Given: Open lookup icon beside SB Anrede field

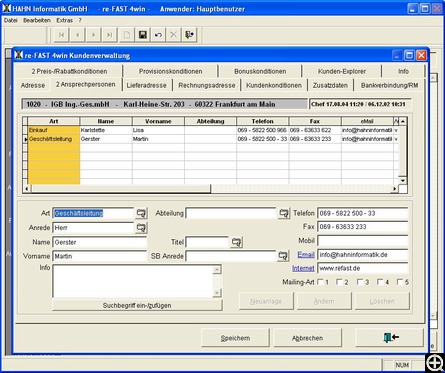Looking at the screenshot, I should pyautogui.click(x=283, y=256).
